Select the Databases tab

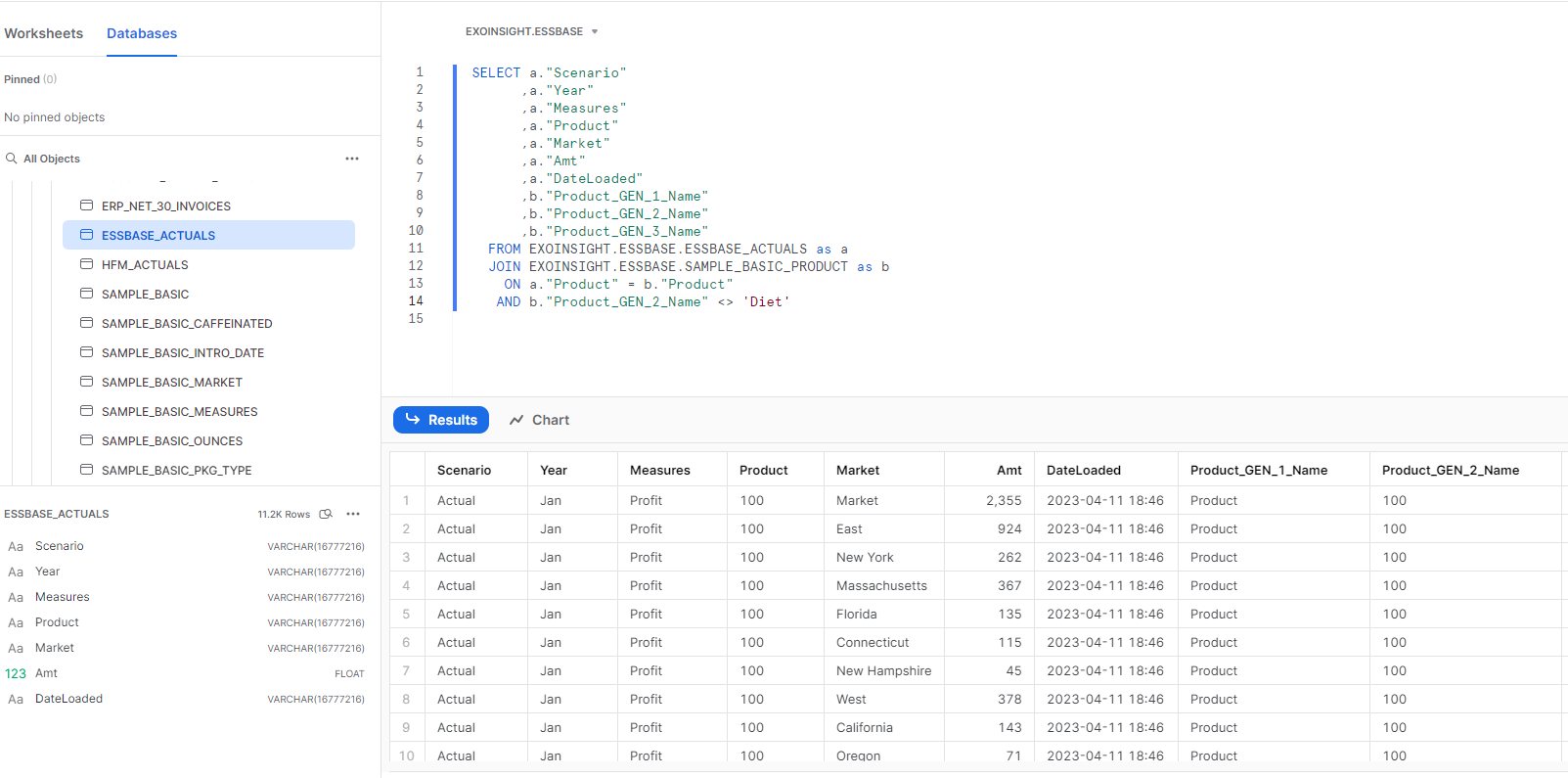coord(142,33)
